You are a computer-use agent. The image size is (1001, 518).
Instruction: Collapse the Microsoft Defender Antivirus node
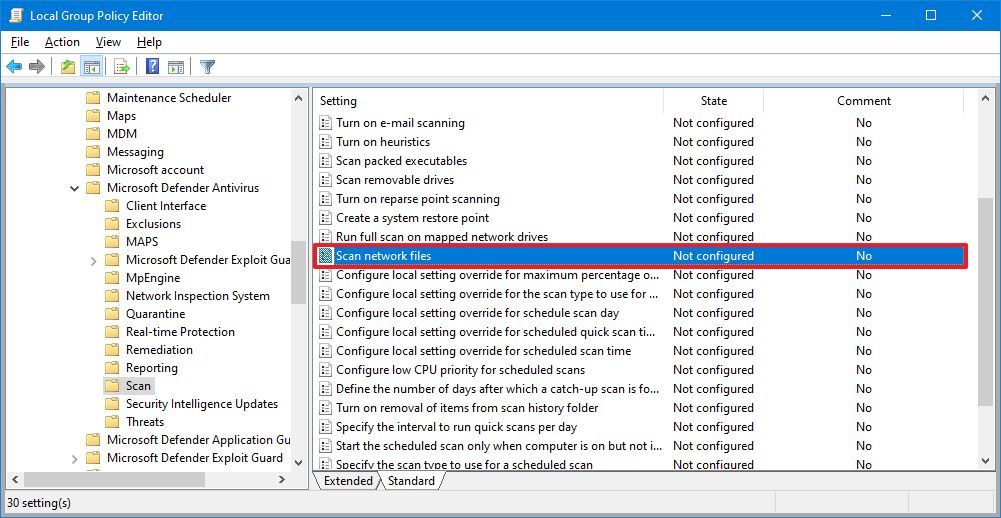[75, 188]
